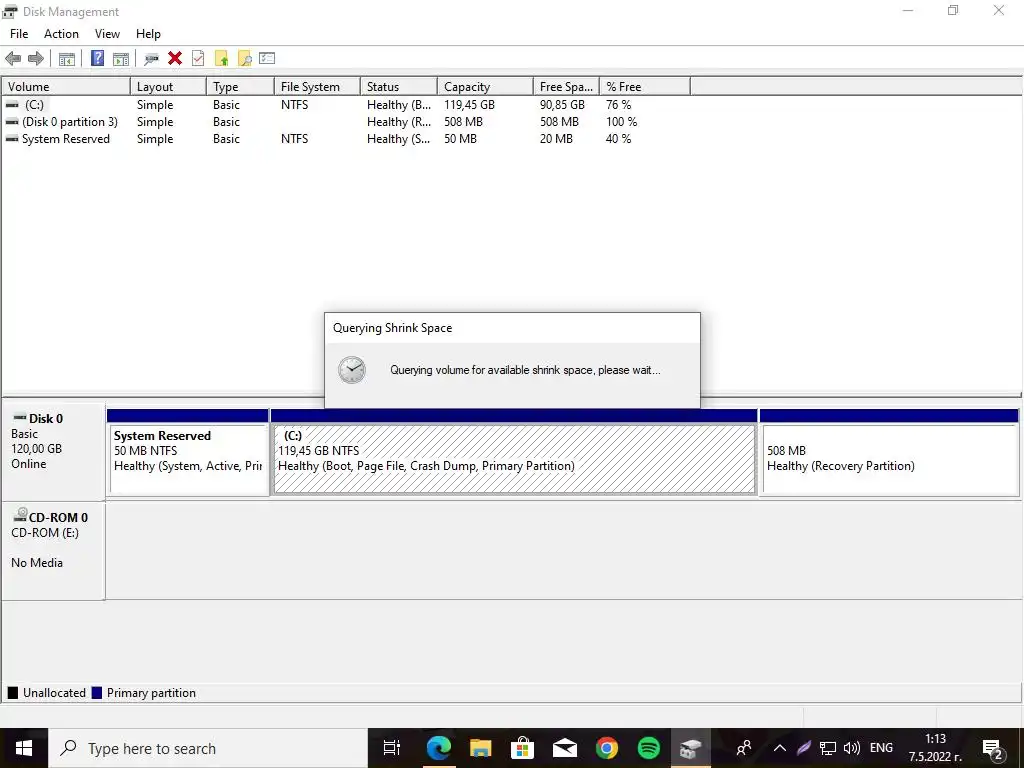Click the Querying Shrink Space dialog title
Screen dimensions: 1024x768
(x=392, y=328)
